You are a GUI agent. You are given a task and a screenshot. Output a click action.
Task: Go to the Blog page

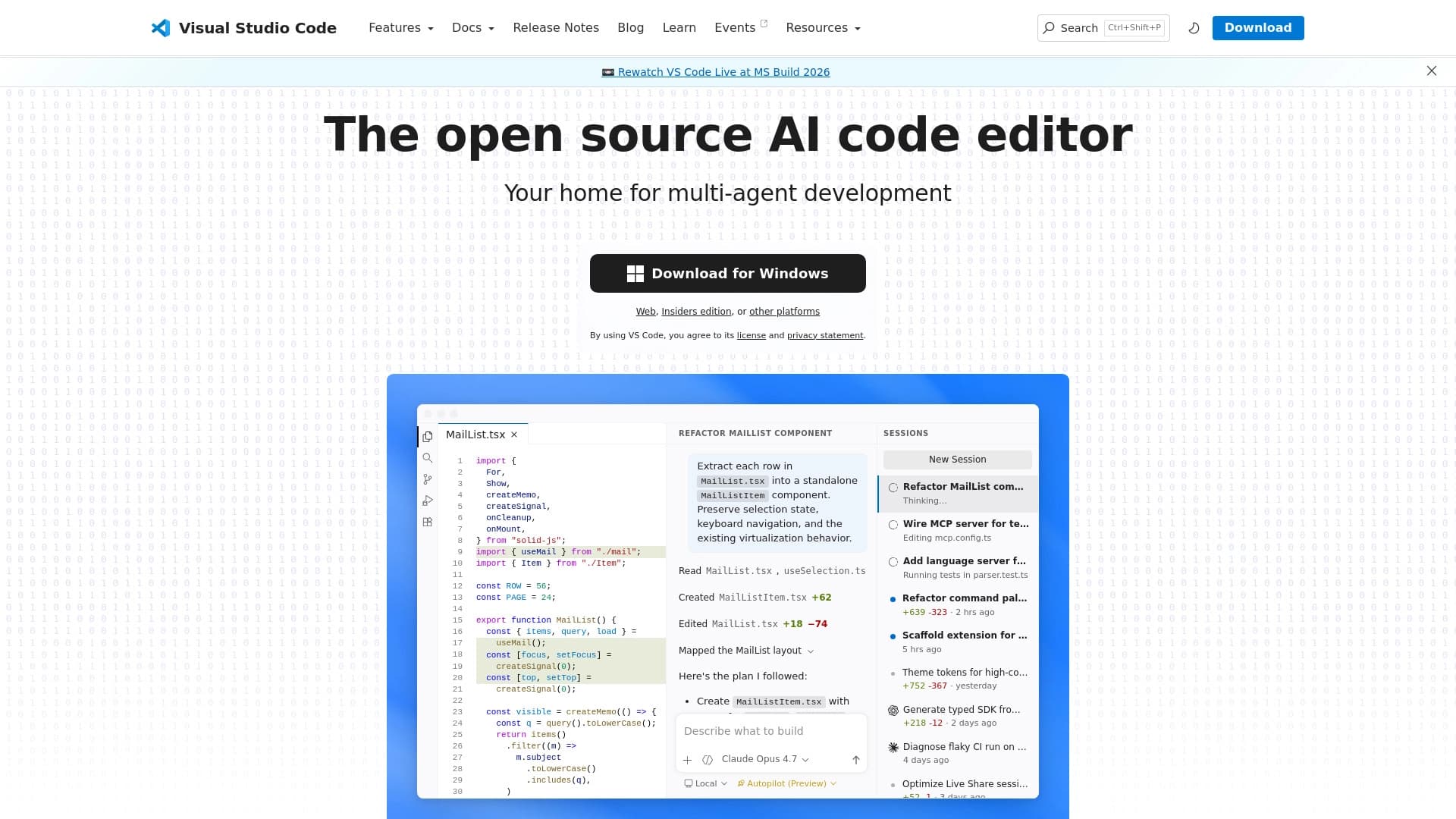click(x=630, y=28)
